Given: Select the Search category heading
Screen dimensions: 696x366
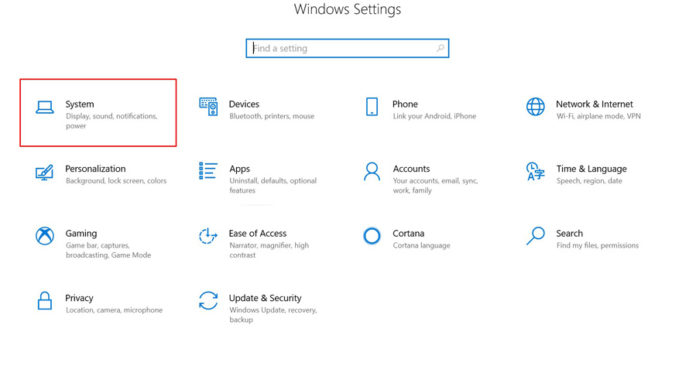Looking at the screenshot, I should (x=569, y=233).
